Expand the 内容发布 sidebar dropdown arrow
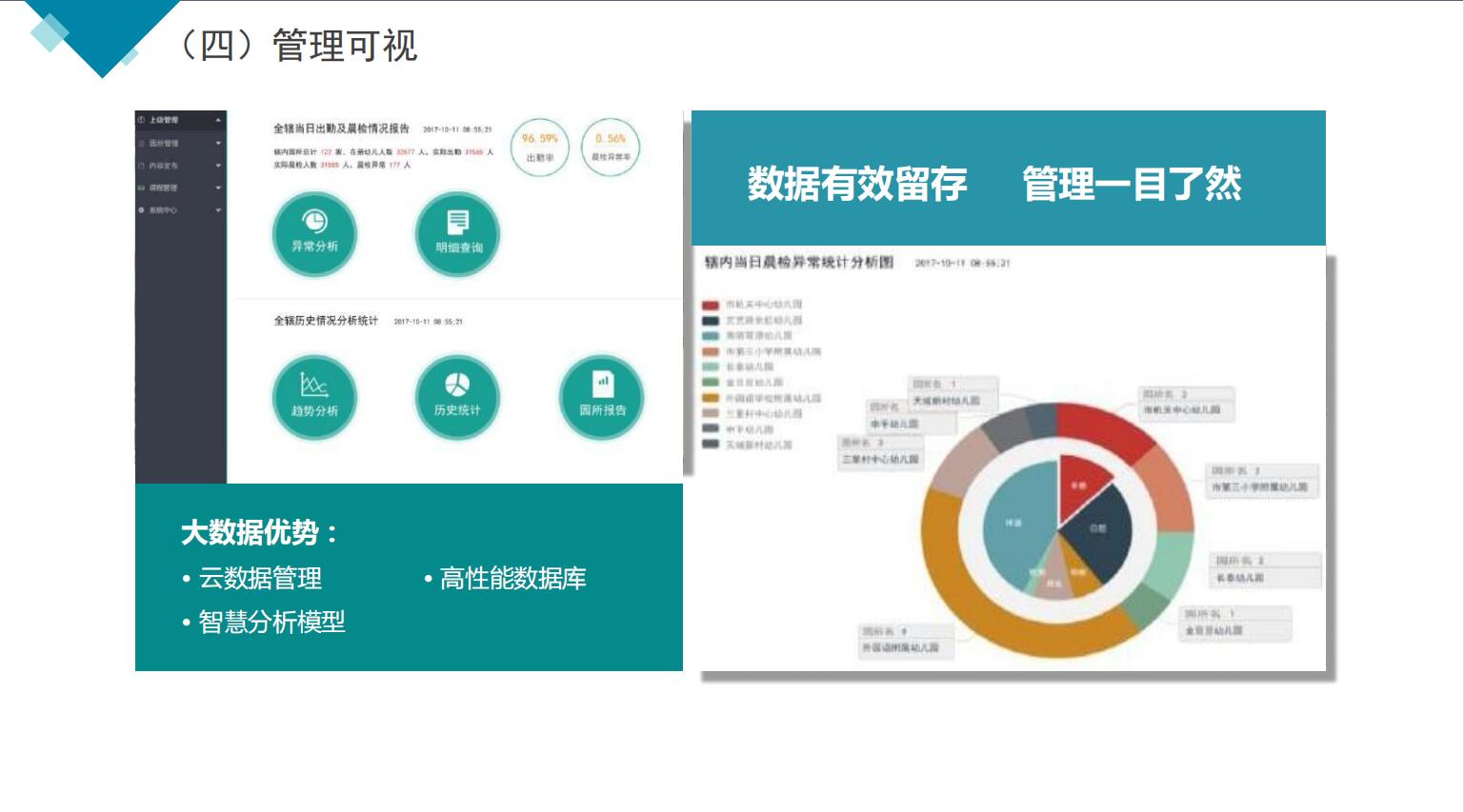1464x812 pixels. pyautogui.click(x=218, y=166)
